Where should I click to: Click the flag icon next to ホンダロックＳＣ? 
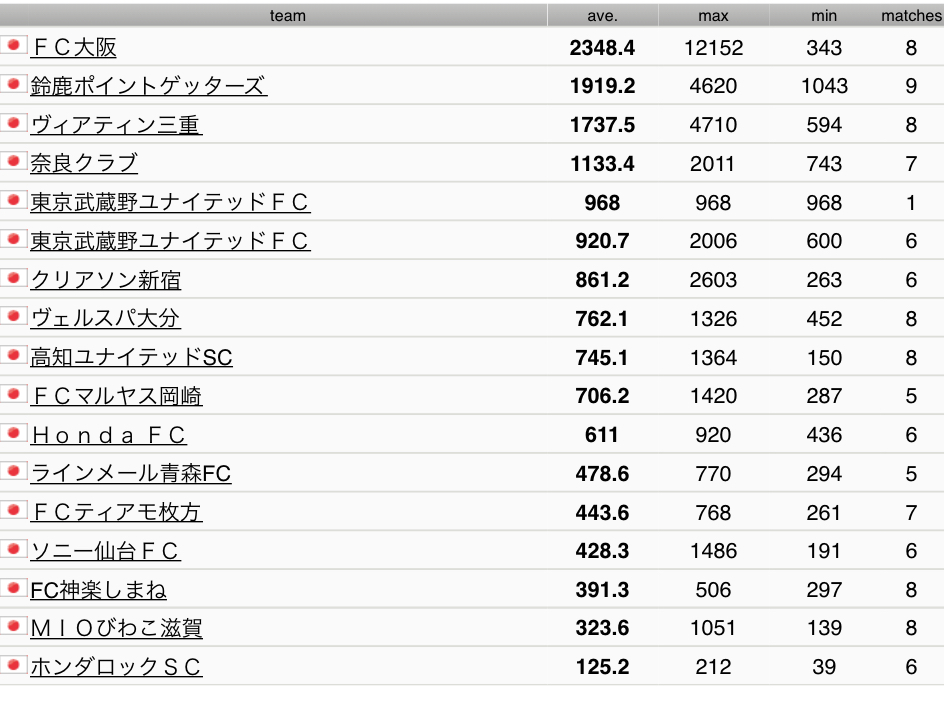click(13, 665)
